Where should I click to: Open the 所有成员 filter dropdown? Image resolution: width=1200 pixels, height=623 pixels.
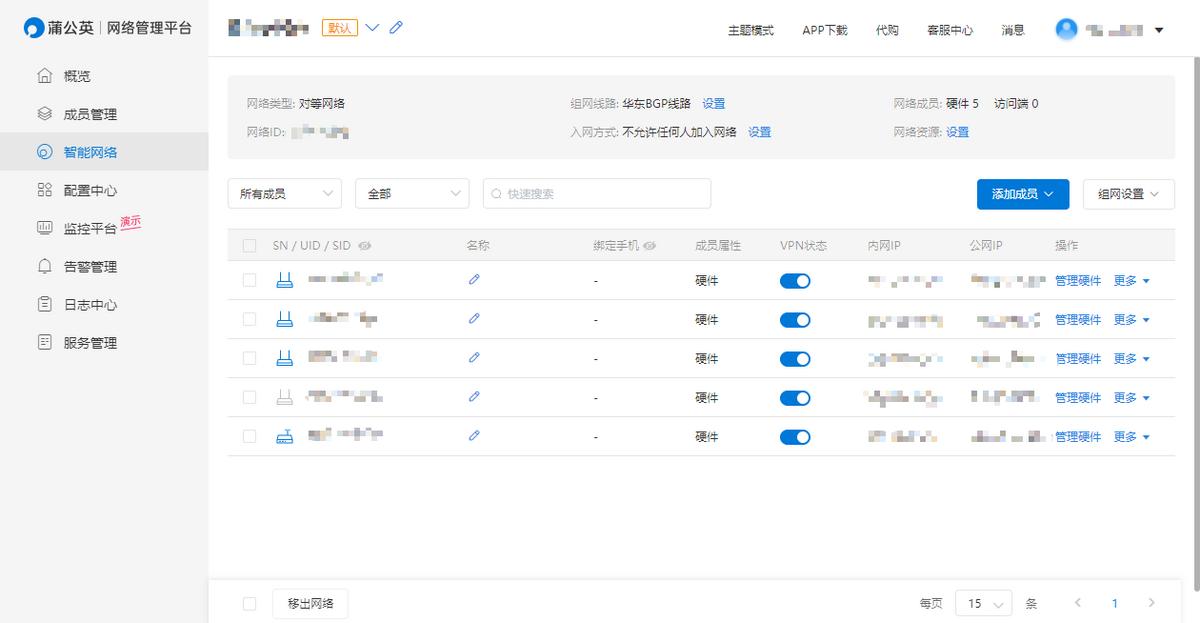[284, 193]
